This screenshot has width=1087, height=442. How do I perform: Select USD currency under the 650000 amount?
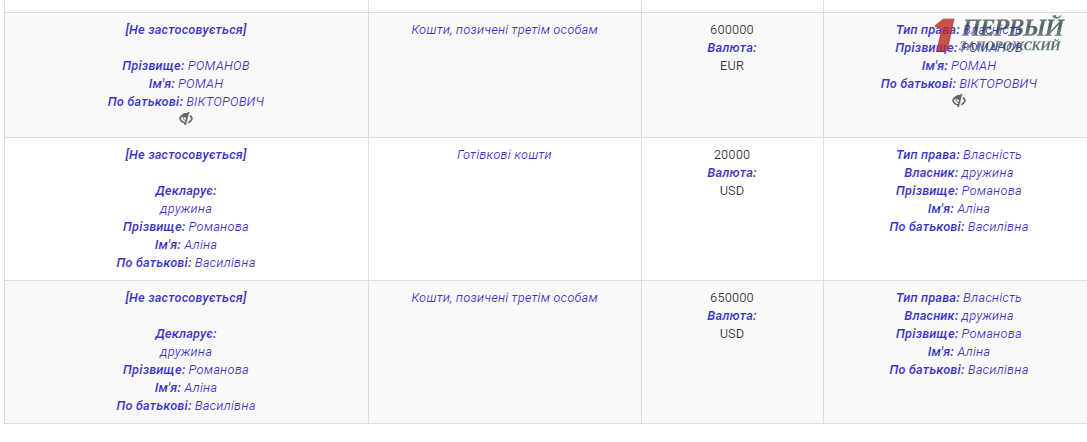pos(732,334)
